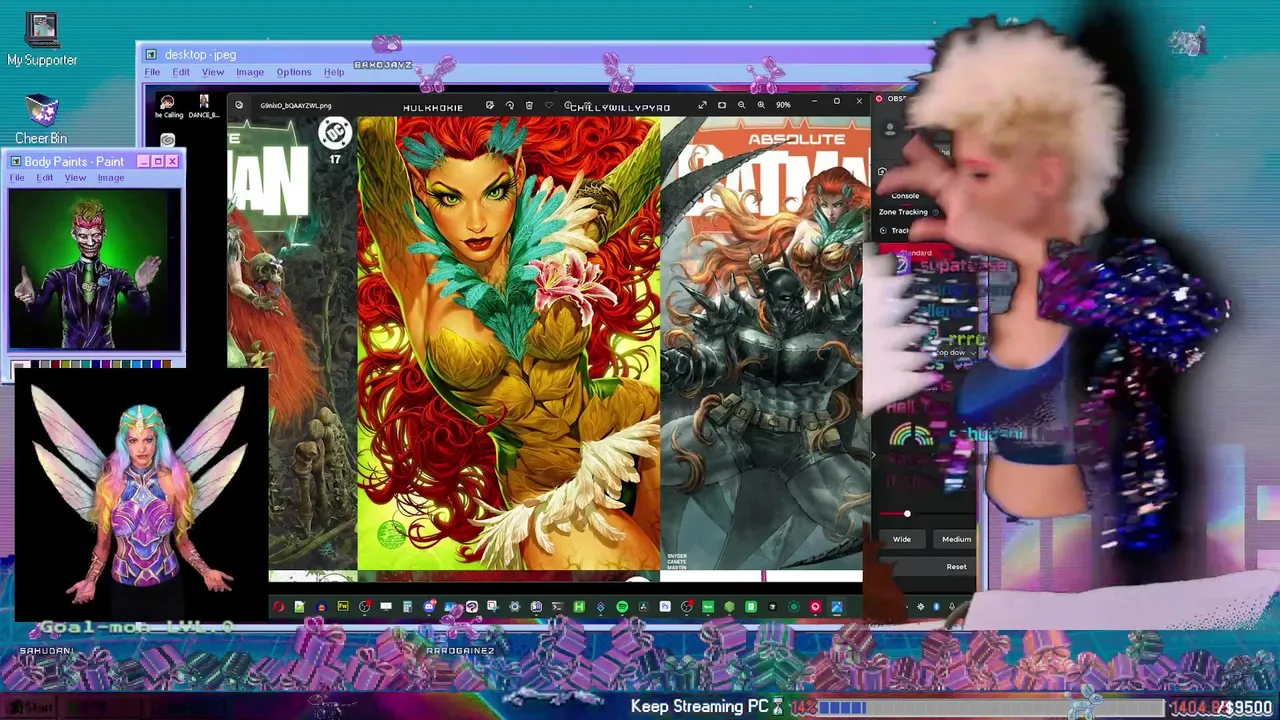
Task: Click the edit image icon in photo viewer
Action: tap(490, 105)
